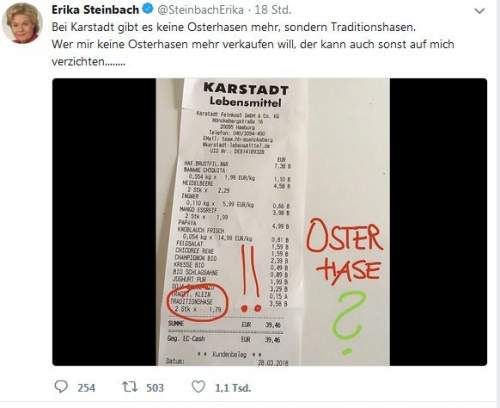Click the 1,1 Tsd. likes count
Screen dimensions: 500x408
click(233, 388)
